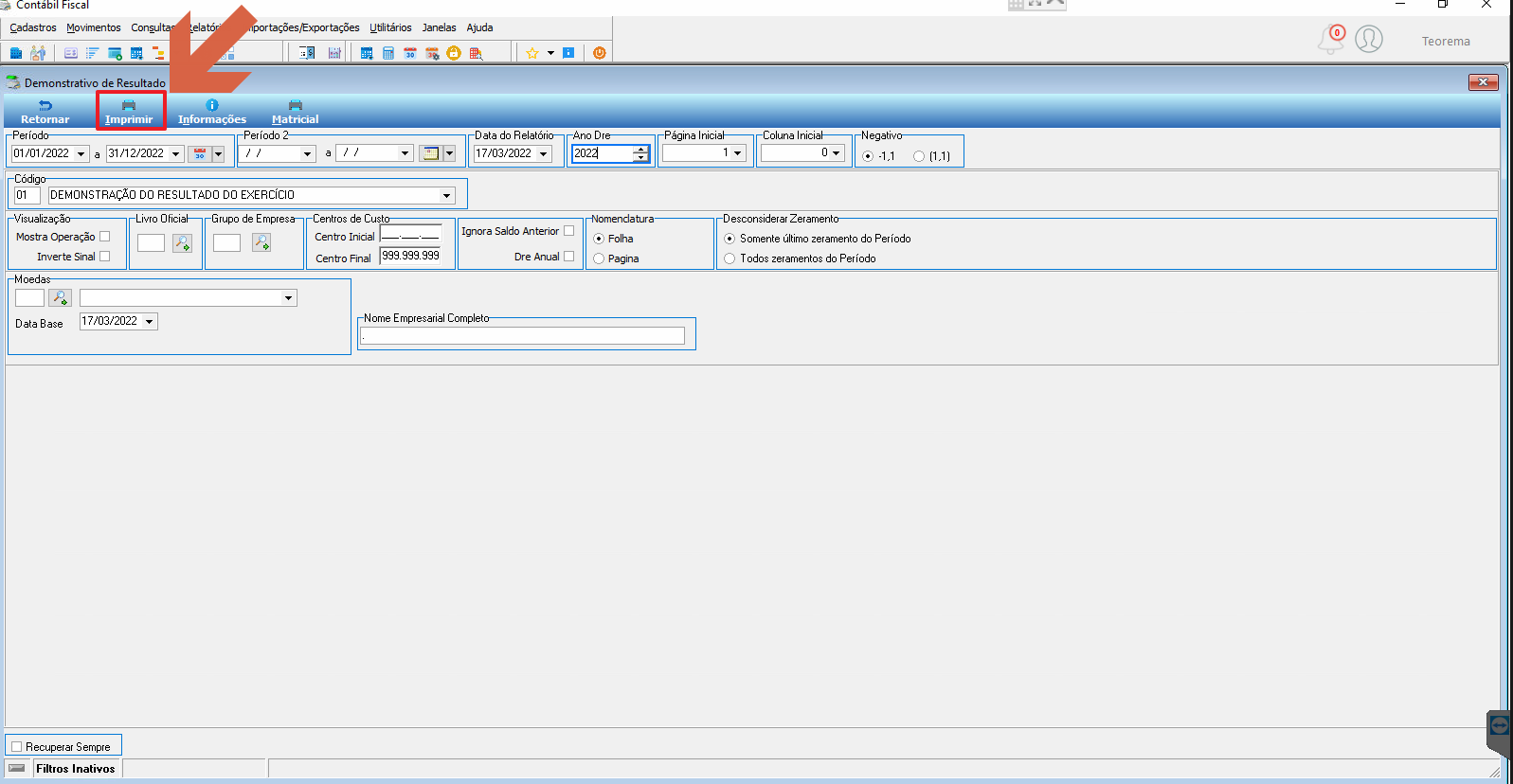This screenshot has height=784, width=1513.
Task: Enable the Inverte Sinal checkbox
Action: pos(105,257)
